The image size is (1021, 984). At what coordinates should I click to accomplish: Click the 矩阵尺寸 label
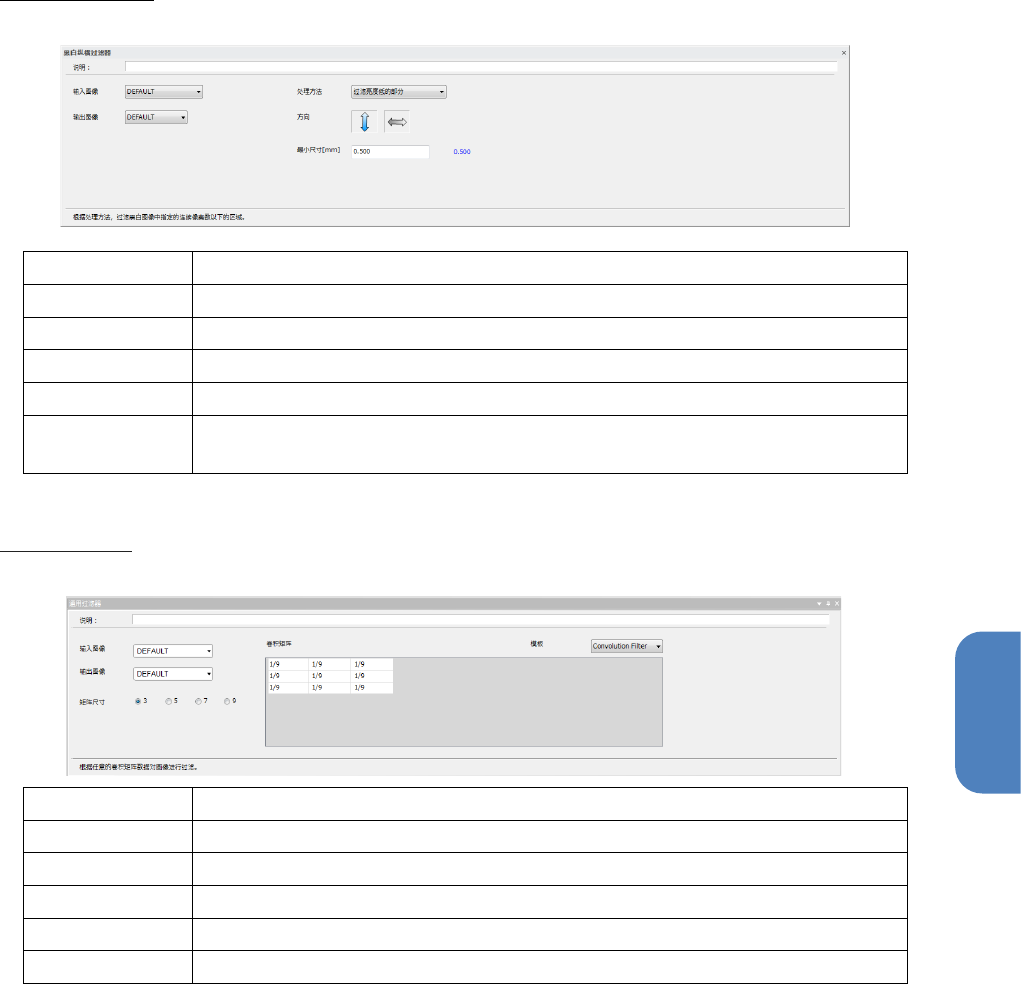click(92, 702)
